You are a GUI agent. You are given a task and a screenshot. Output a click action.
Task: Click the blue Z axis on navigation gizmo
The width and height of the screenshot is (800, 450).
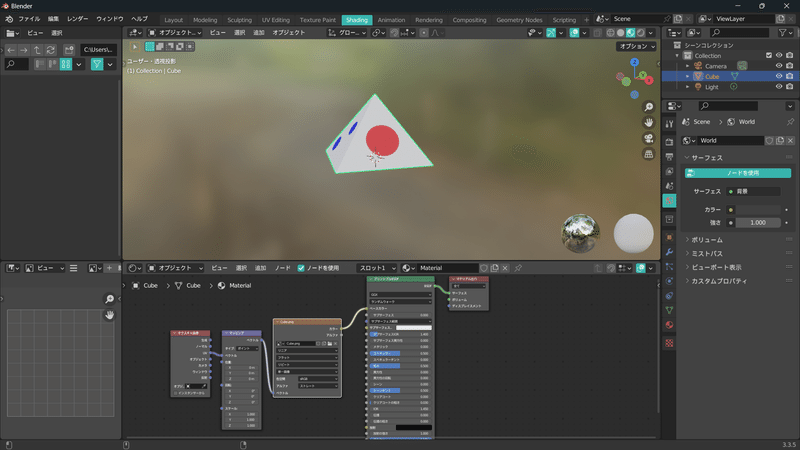tap(634, 62)
